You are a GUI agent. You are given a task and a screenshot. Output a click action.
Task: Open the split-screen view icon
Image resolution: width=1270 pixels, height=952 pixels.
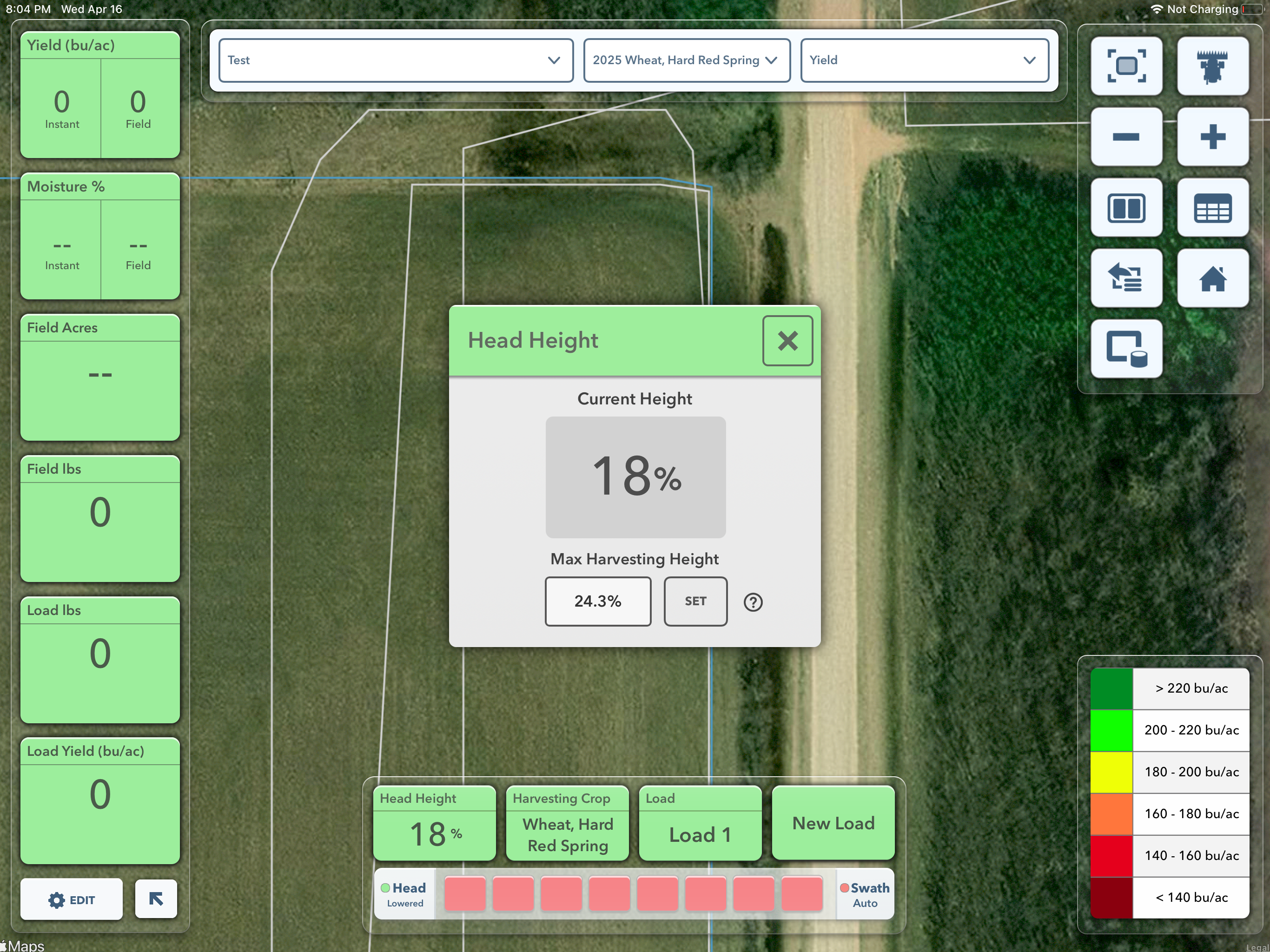1126,207
